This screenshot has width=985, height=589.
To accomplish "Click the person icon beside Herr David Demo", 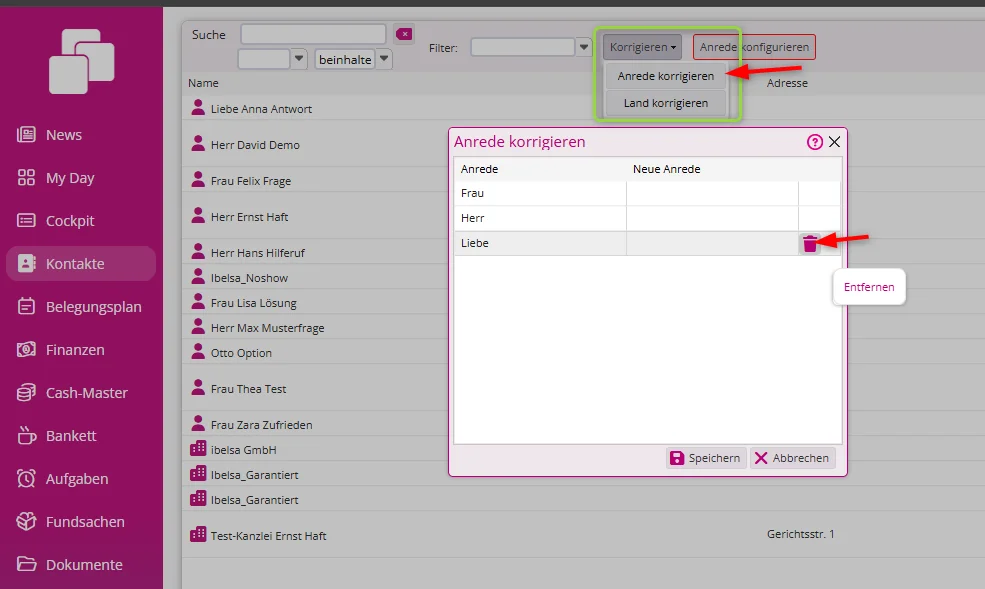I will pos(198,144).
